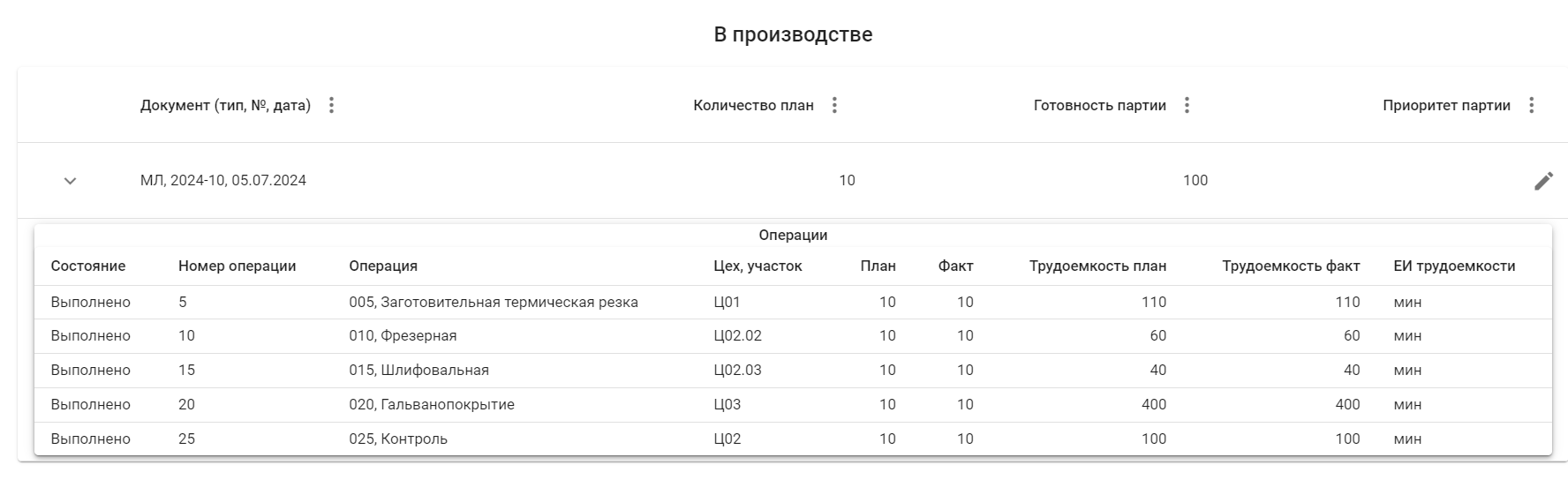Image resolution: width=1568 pixels, height=480 pixels.
Task: Open the Готовность партии column menu
Action: pos(1187,106)
